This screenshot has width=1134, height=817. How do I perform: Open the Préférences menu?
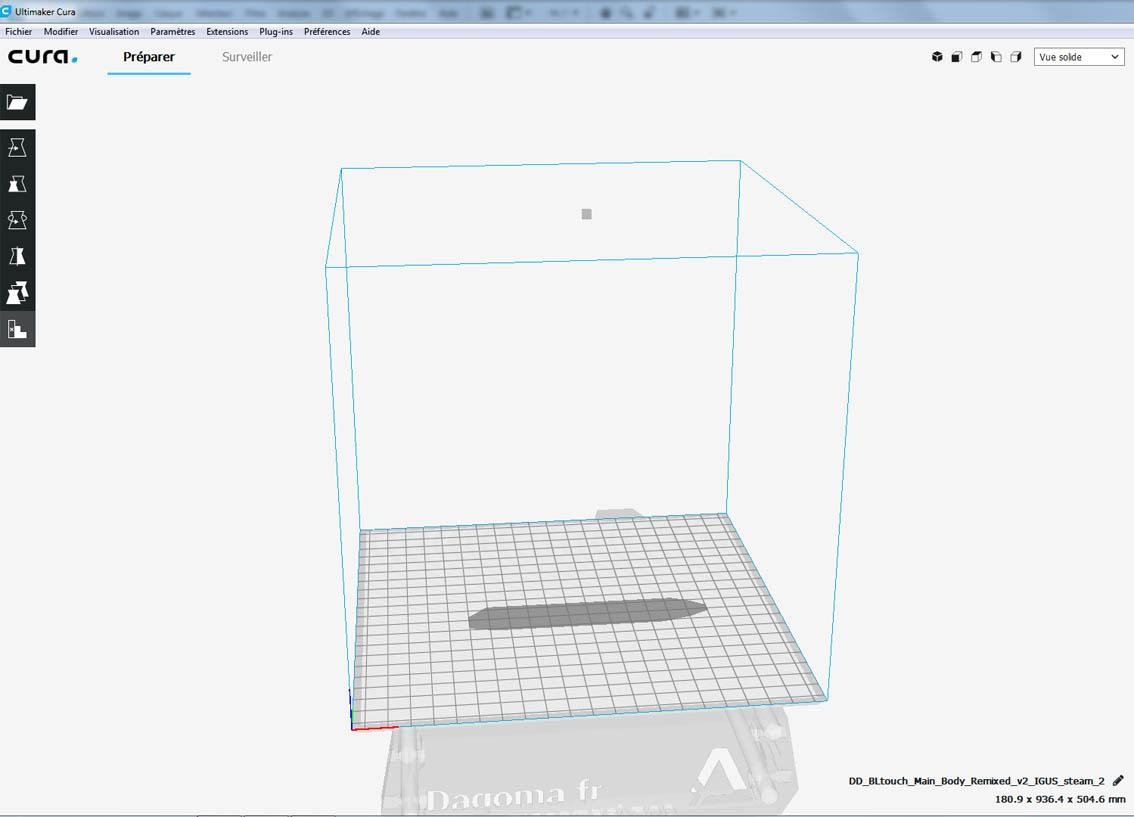tap(327, 32)
